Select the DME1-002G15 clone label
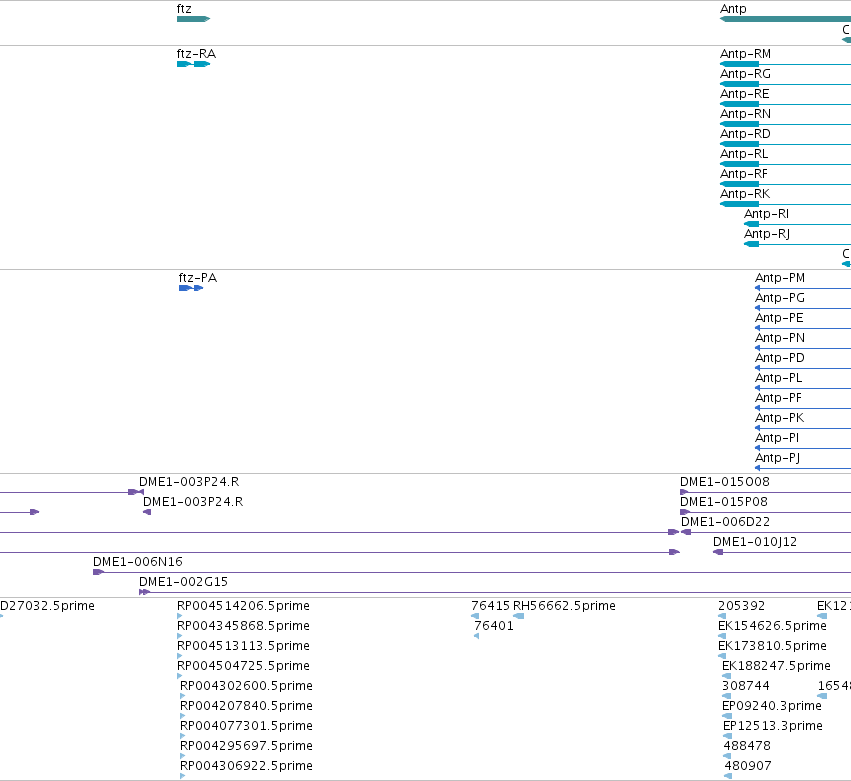 [183, 582]
